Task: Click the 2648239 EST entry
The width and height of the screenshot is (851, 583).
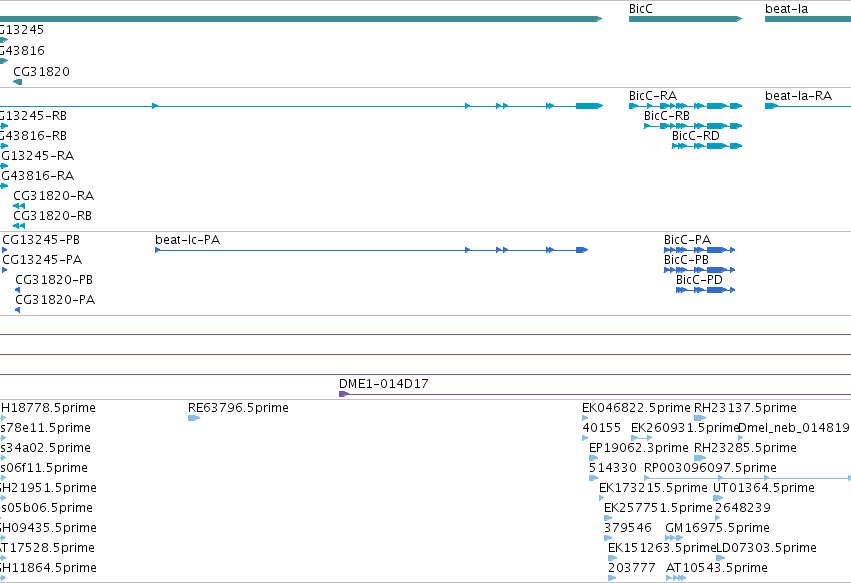Action: pyautogui.click(x=717, y=518)
